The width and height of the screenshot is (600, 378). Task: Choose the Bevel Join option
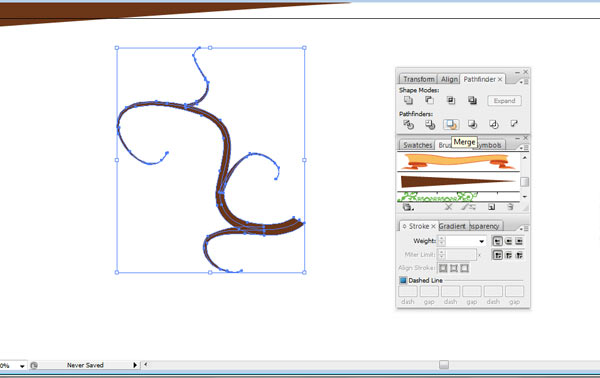coord(519,255)
